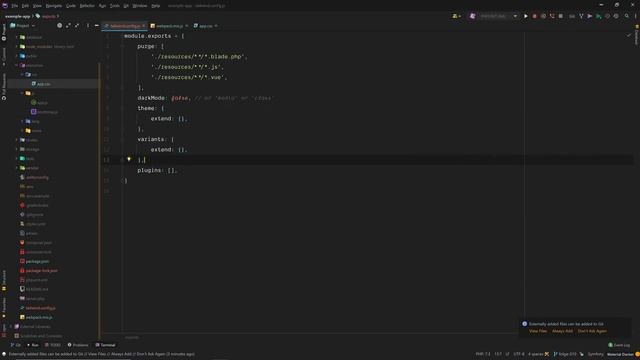Click Collapse All icon in Project panel
Viewport: 640px width, 360px height.
77,26
